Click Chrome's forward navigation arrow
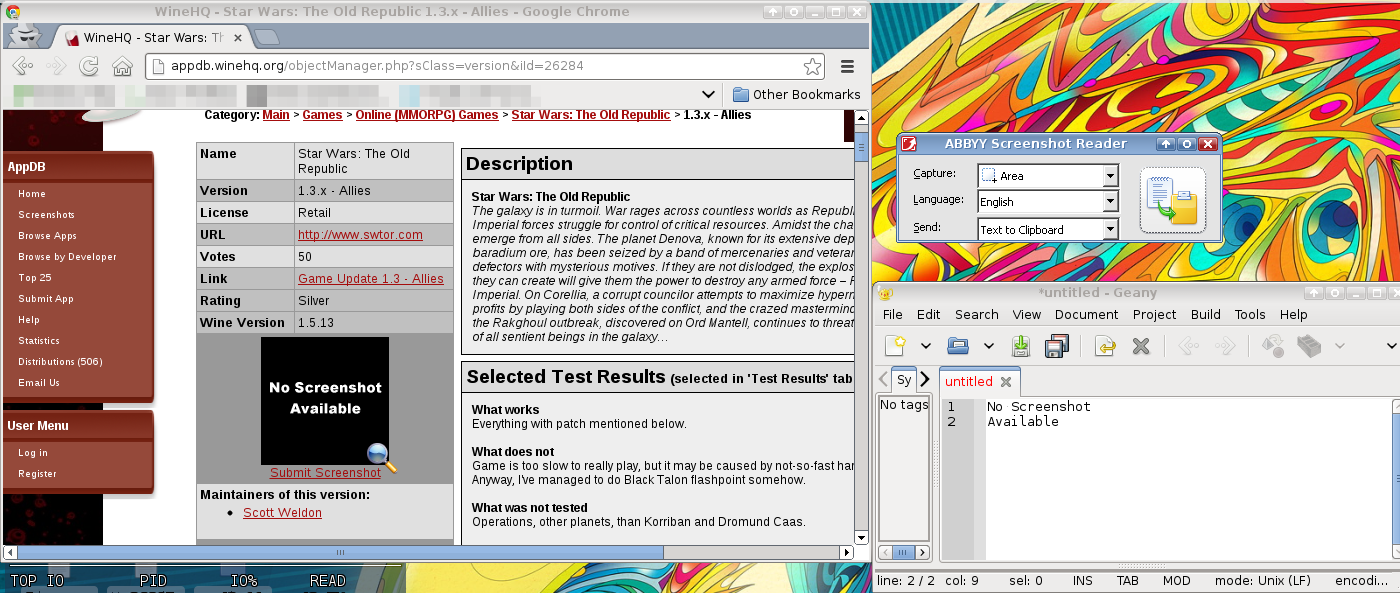The width and height of the screenshot is (1400, 593). pos(55,67)
